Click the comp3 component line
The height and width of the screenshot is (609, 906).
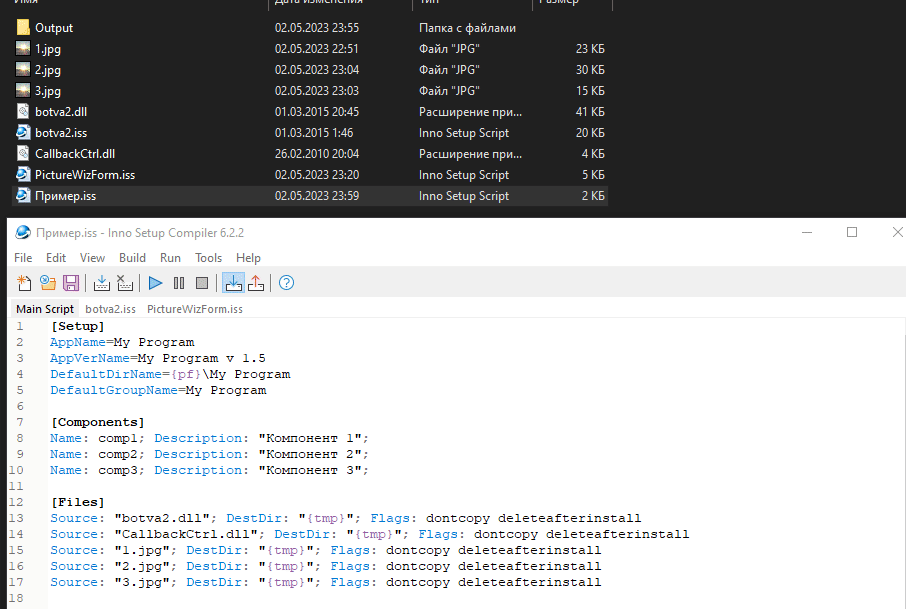[x=209, y=470]
